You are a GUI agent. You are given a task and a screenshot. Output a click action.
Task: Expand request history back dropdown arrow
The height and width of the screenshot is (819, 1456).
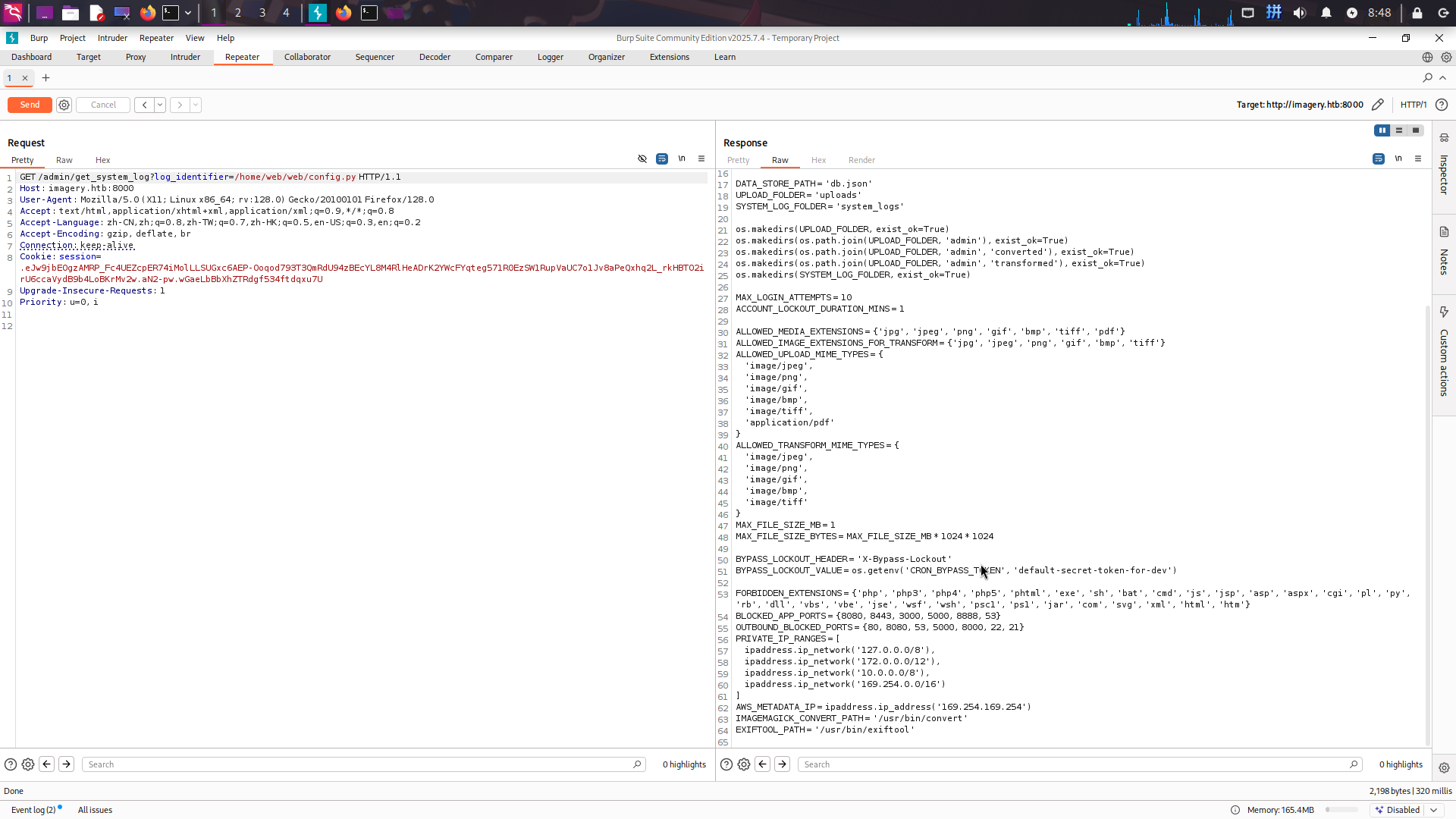160,105
